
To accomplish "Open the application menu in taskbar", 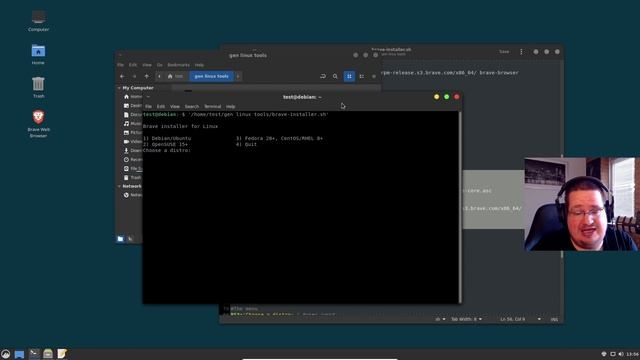I will coord(5,354).
